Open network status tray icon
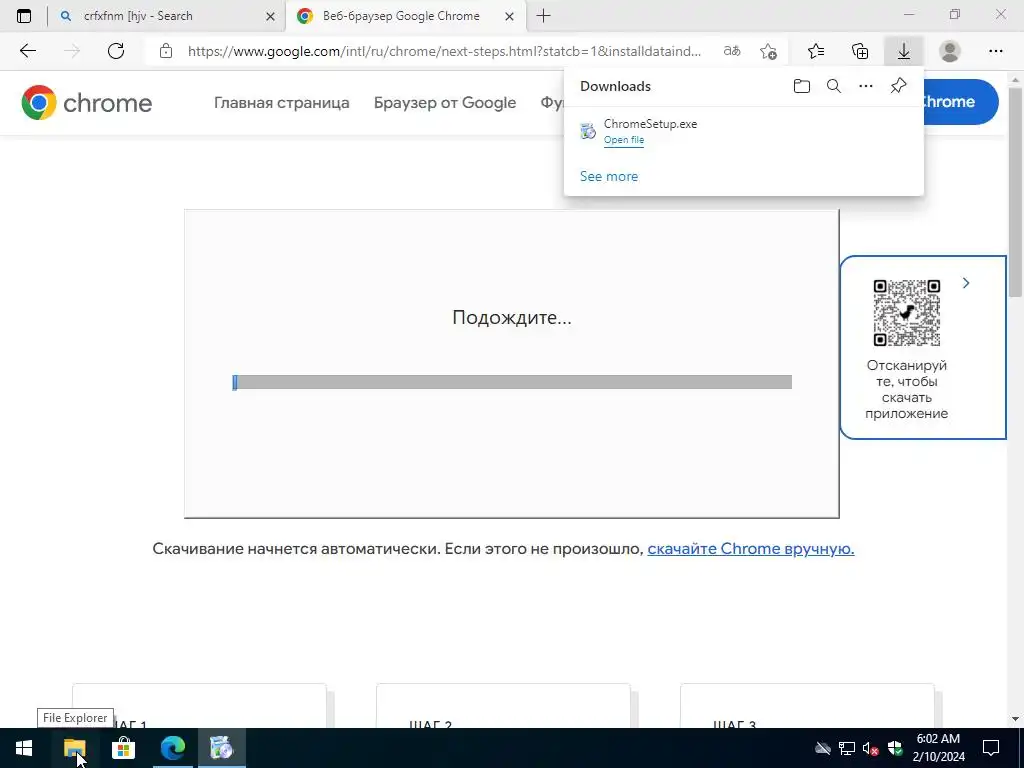 (847, 748)
